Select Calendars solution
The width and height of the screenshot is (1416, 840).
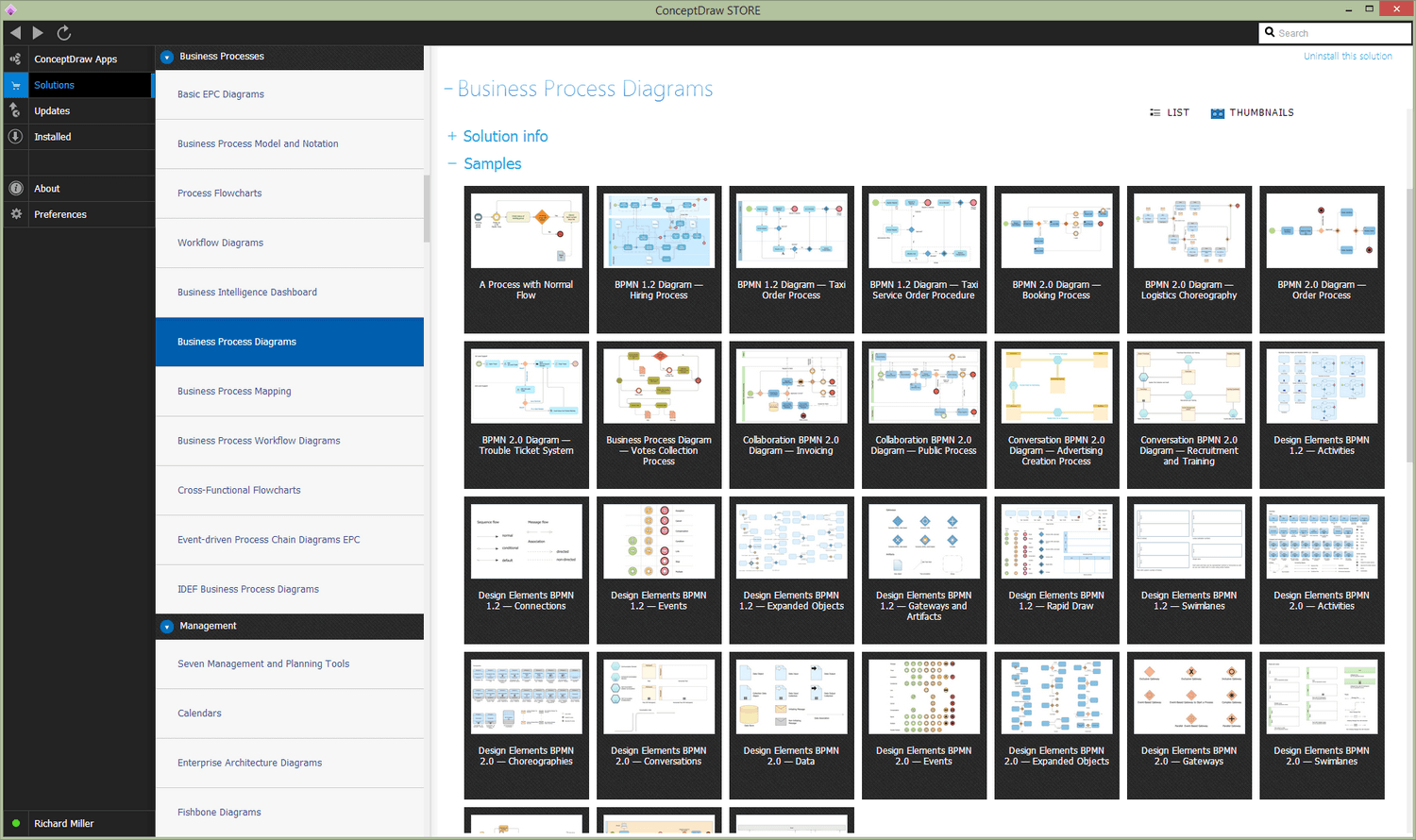pos(290,714)
